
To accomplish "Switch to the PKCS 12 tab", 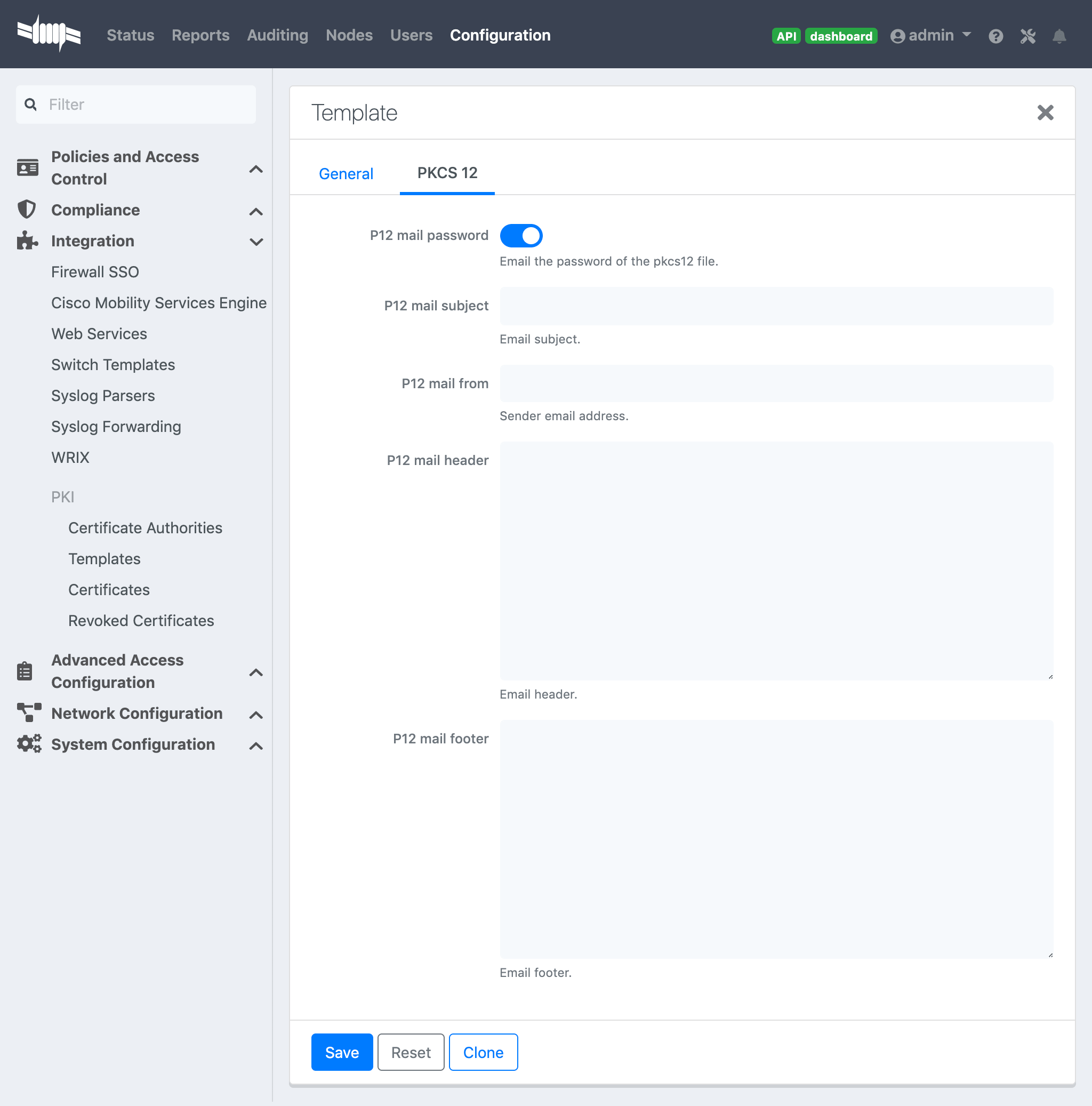I will coord(447,173).
